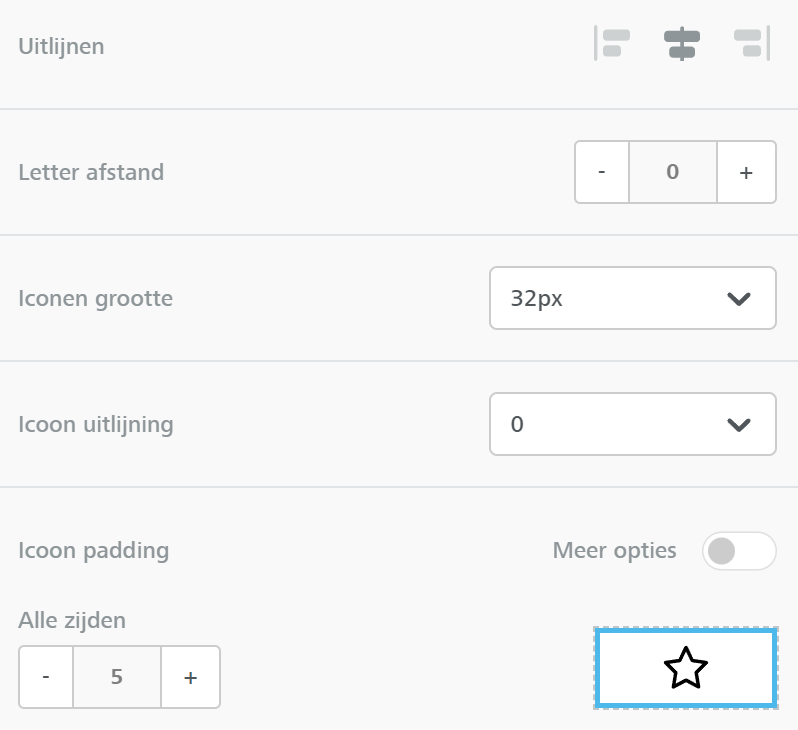Click the Letter afstand value field
798x730 pixels.
pos(673,172)
